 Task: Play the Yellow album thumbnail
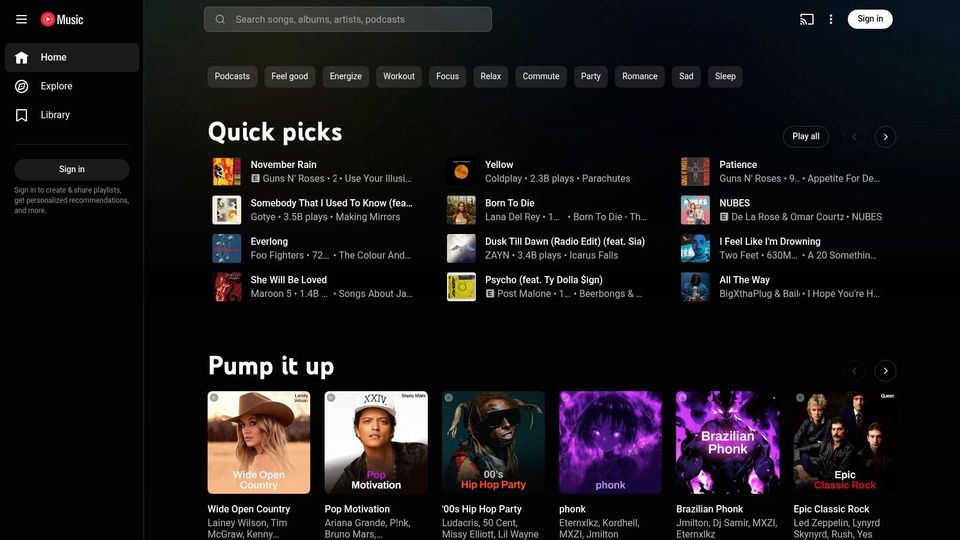coord(461,171)
